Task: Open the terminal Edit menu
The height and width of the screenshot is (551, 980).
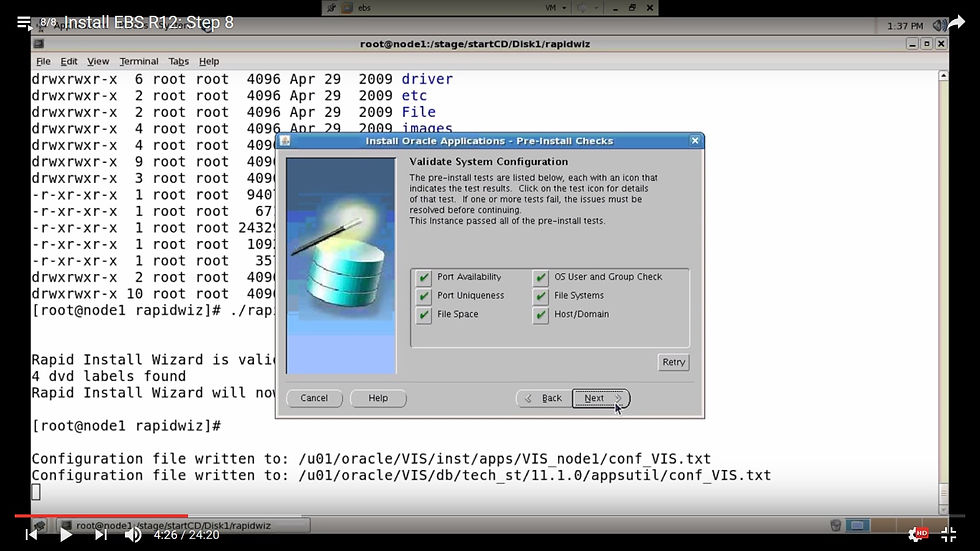Action: pyautogui.click(x=69, y=61)
